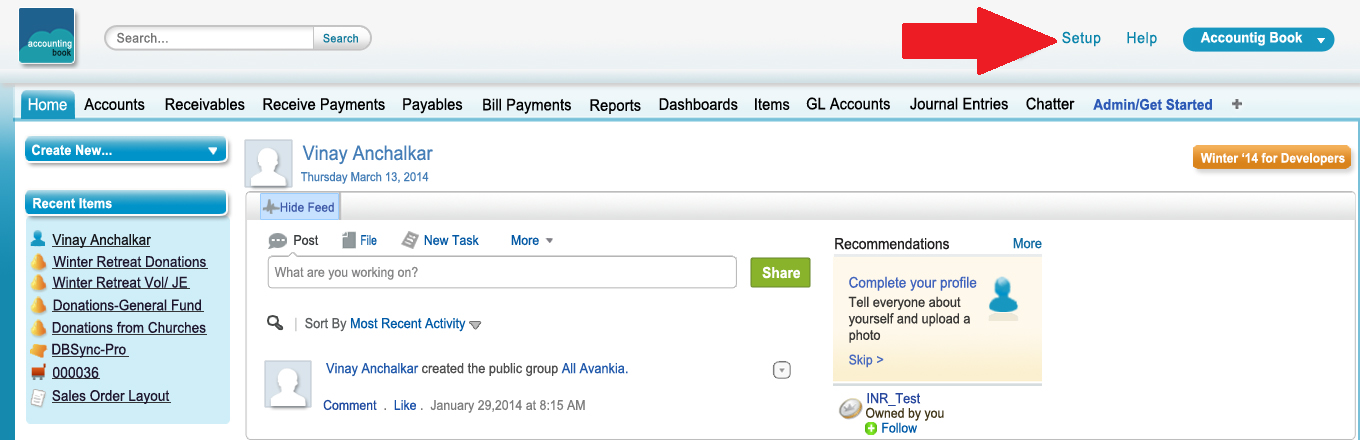This screenshot has width=1360, height=440.
Task: Expand the Create New dropdown
Action: point(125,150)
